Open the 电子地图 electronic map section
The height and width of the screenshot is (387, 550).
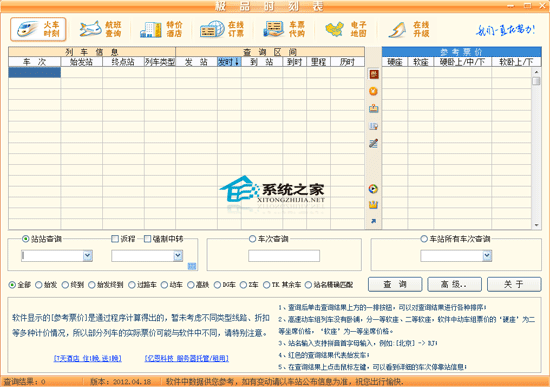pos(346,29)
